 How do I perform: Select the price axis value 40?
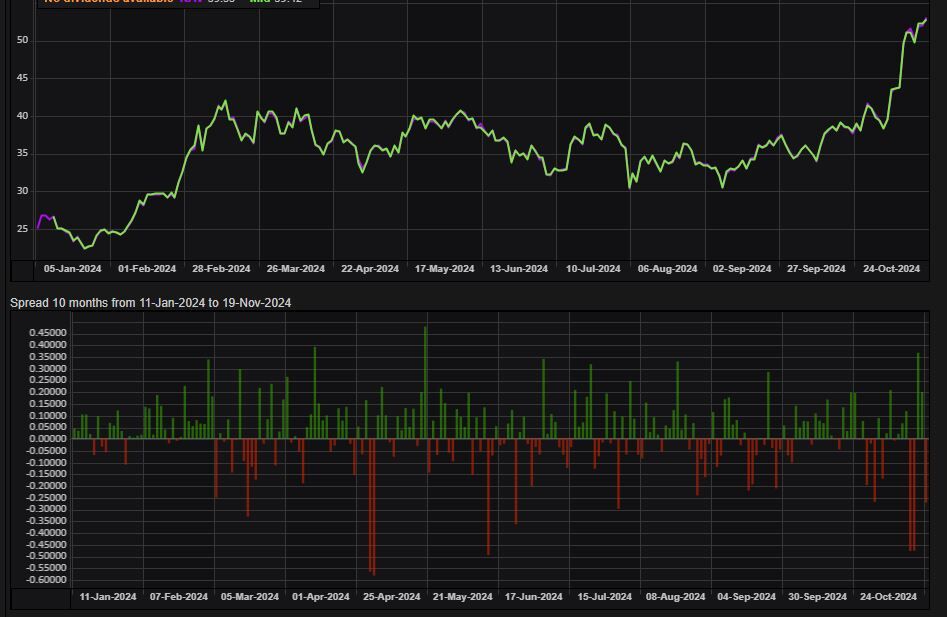(22, 116)
